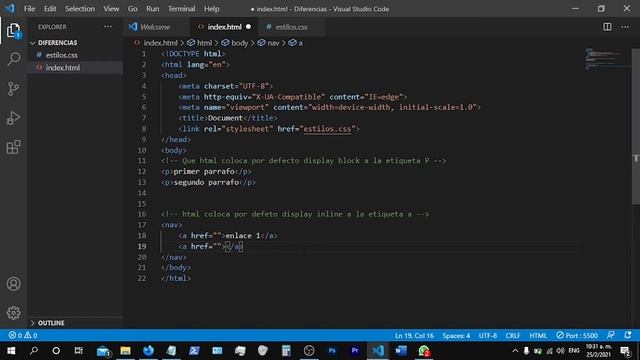Open the Extensions view icon
Screen dimensions: 640x360
click(13, 147)
